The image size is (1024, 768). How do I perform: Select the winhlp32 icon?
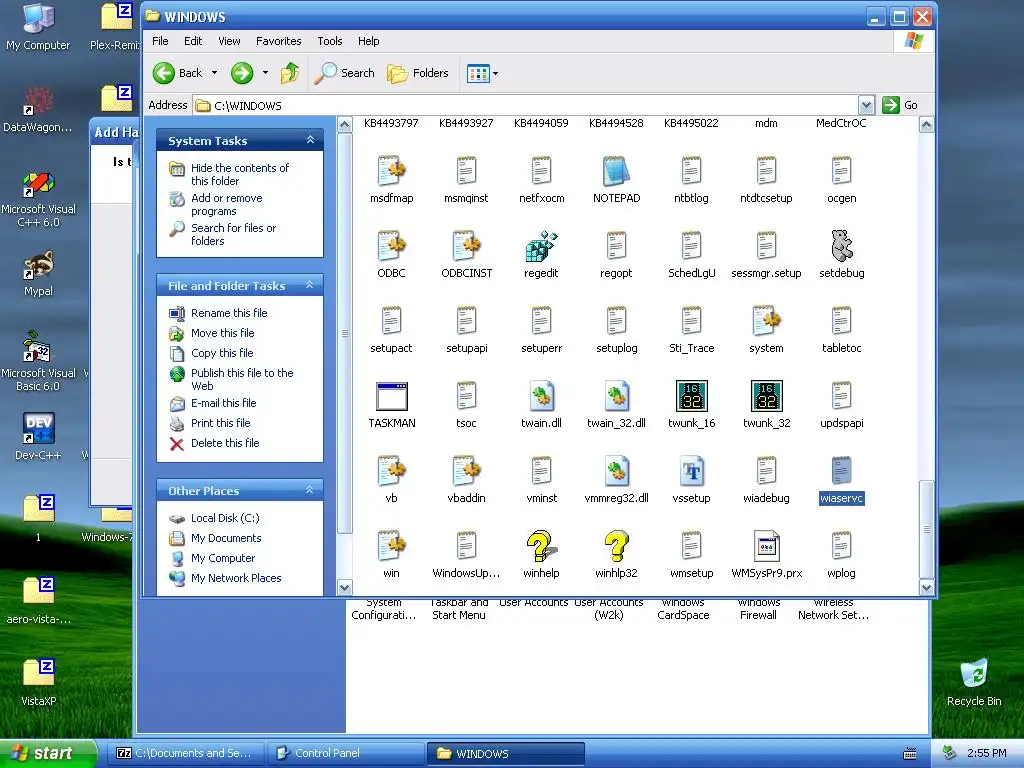616,547
